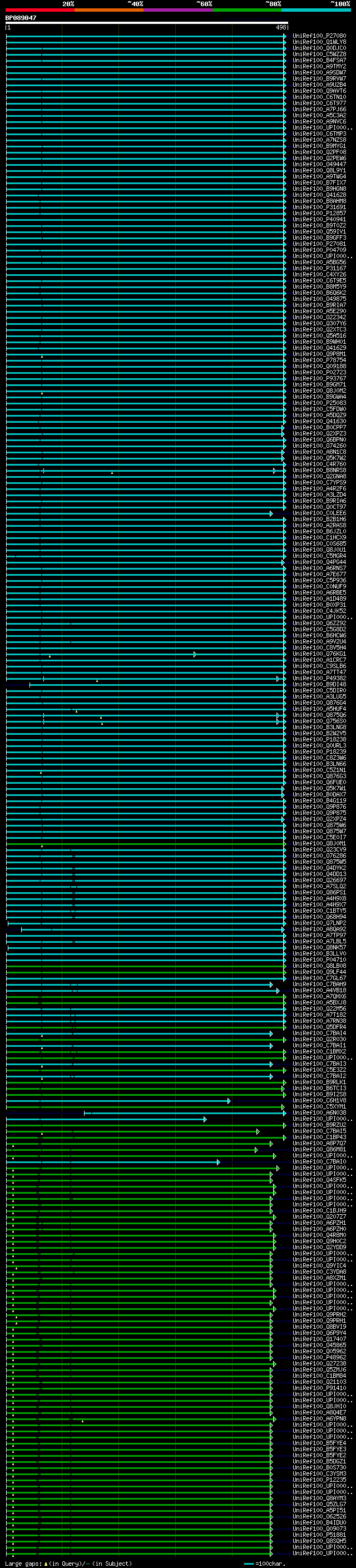Click the white query sequence bar
The height and width of the screenshot is (1568, 356).
click(x=147, y=23)
